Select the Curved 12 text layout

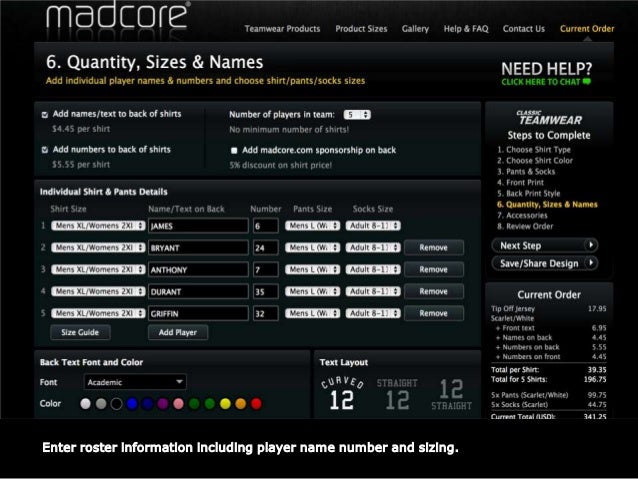[x=342, y=393]
